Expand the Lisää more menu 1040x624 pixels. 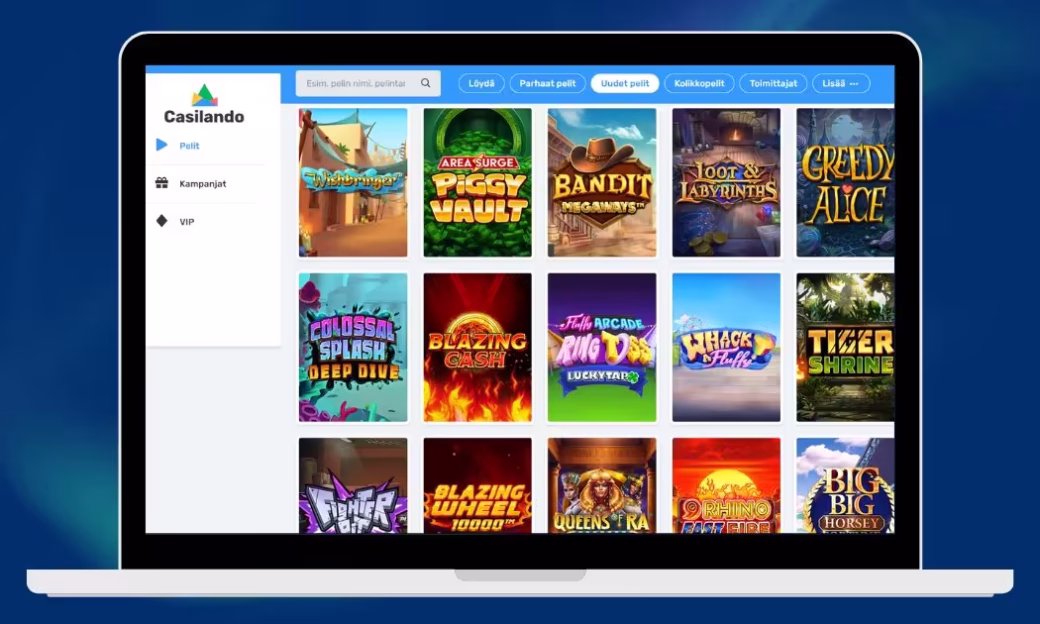(x=840, y=83)
